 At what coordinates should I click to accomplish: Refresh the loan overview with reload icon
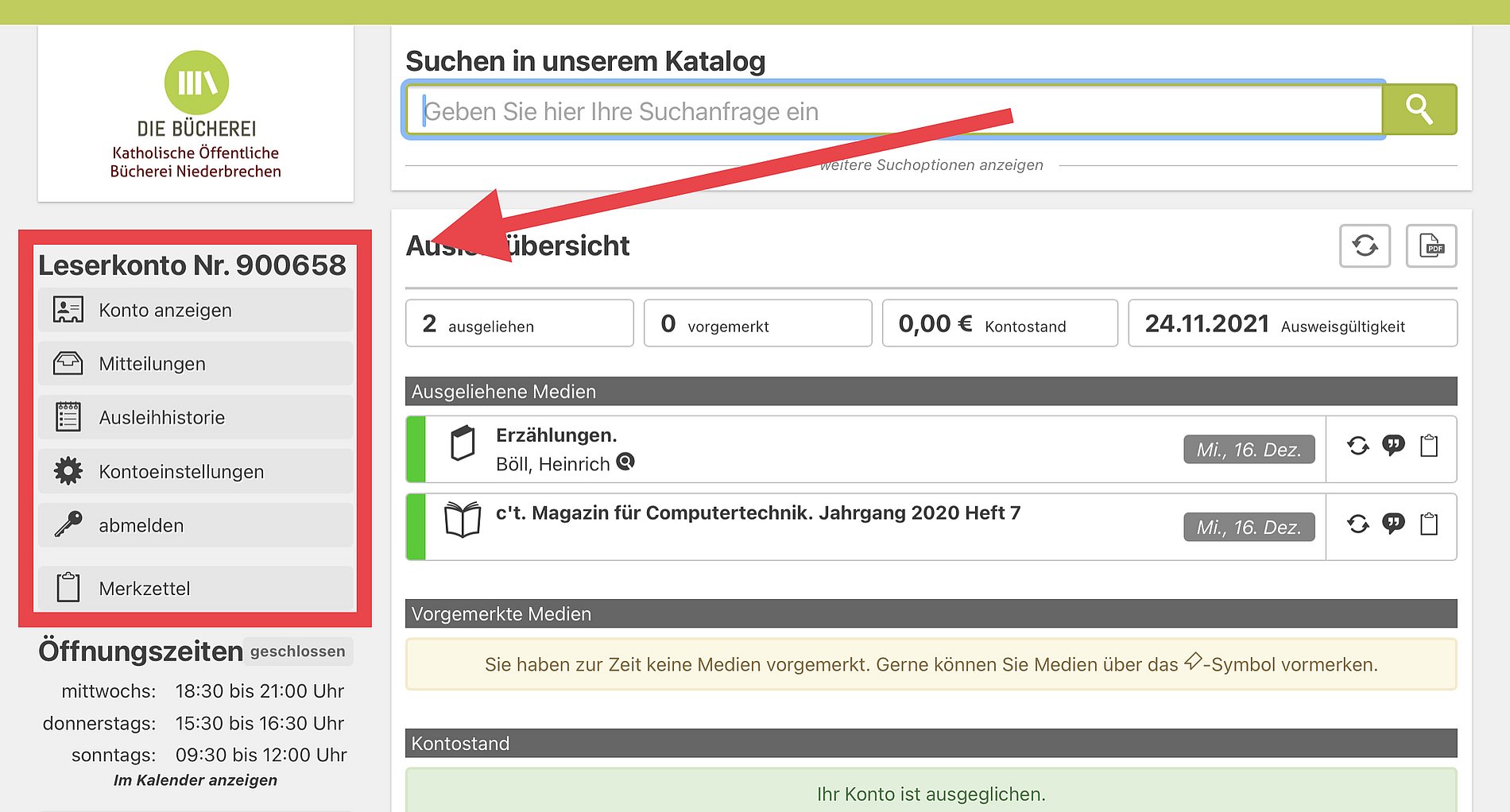[x=1365, y=246]
